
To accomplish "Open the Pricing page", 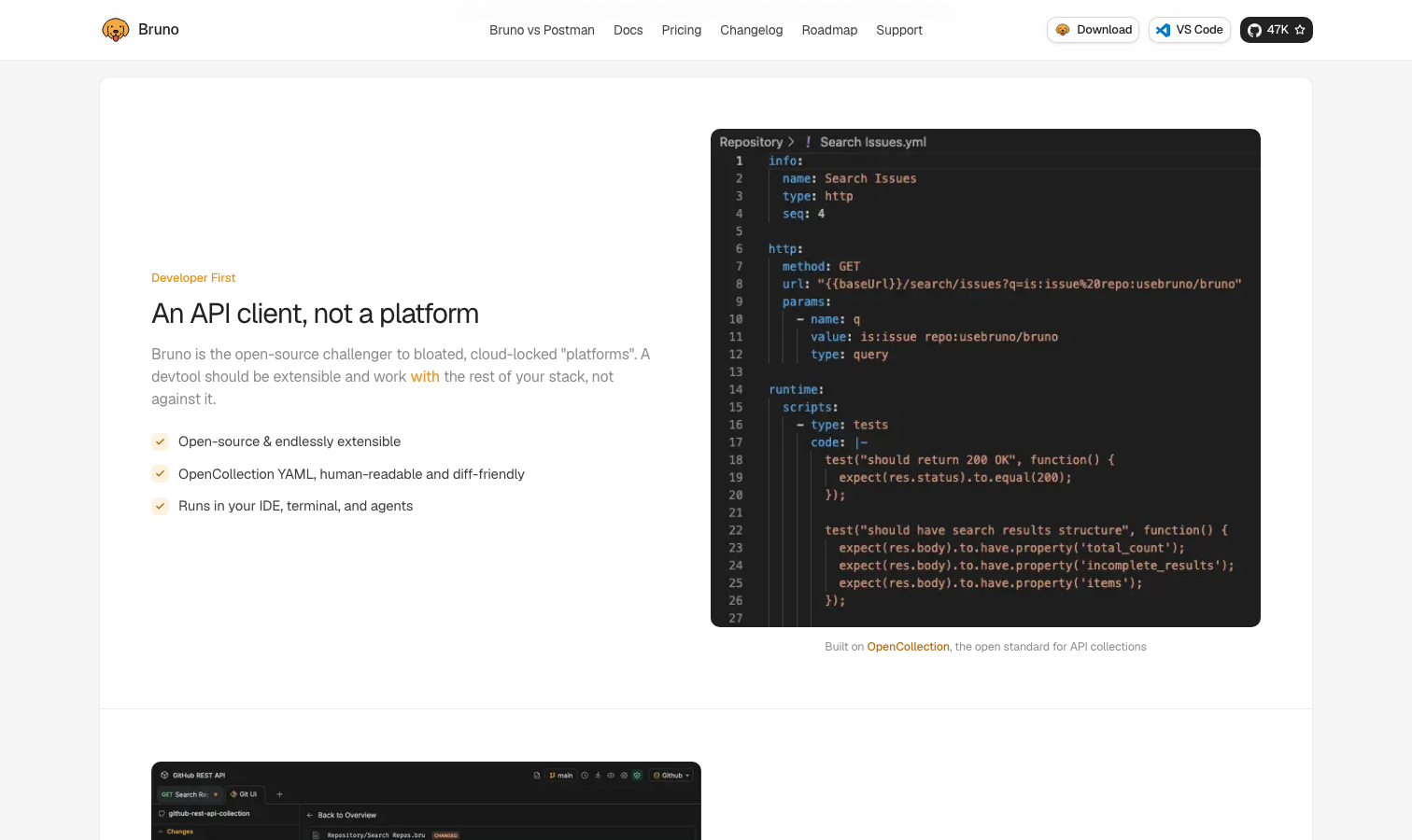I will [x=682, y=30].
